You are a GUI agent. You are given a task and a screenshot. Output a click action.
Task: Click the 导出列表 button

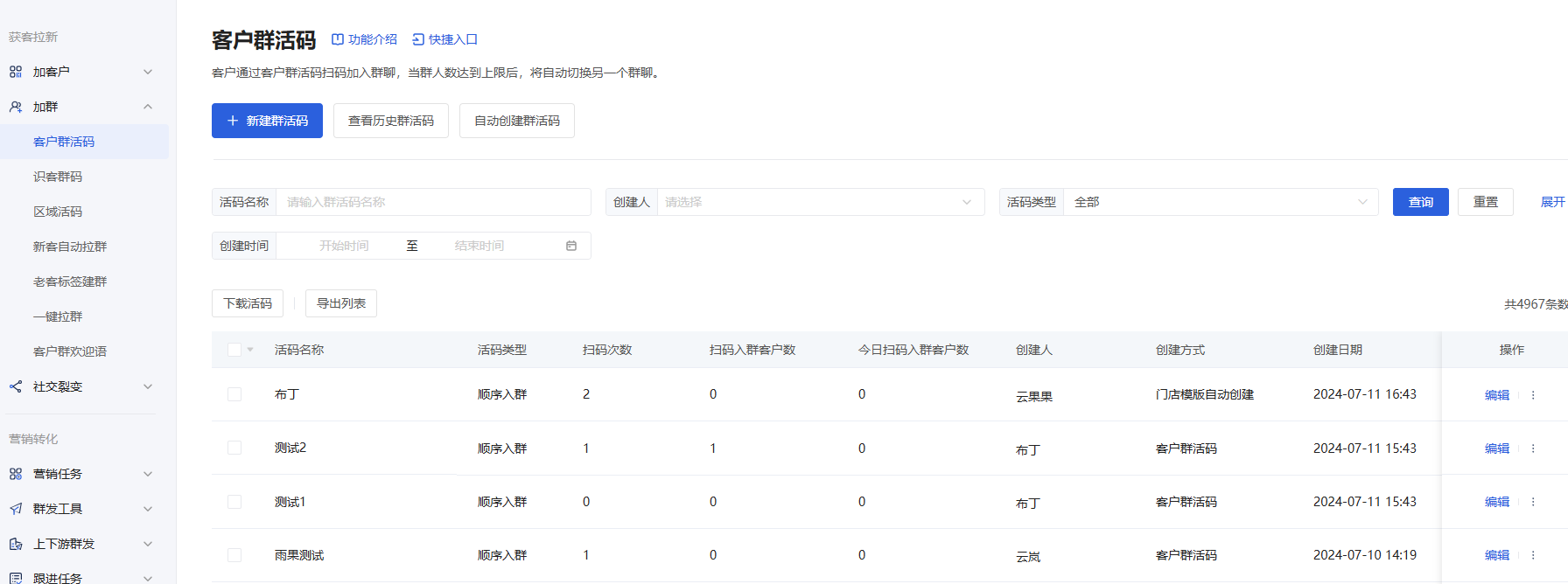click(341, 303)
